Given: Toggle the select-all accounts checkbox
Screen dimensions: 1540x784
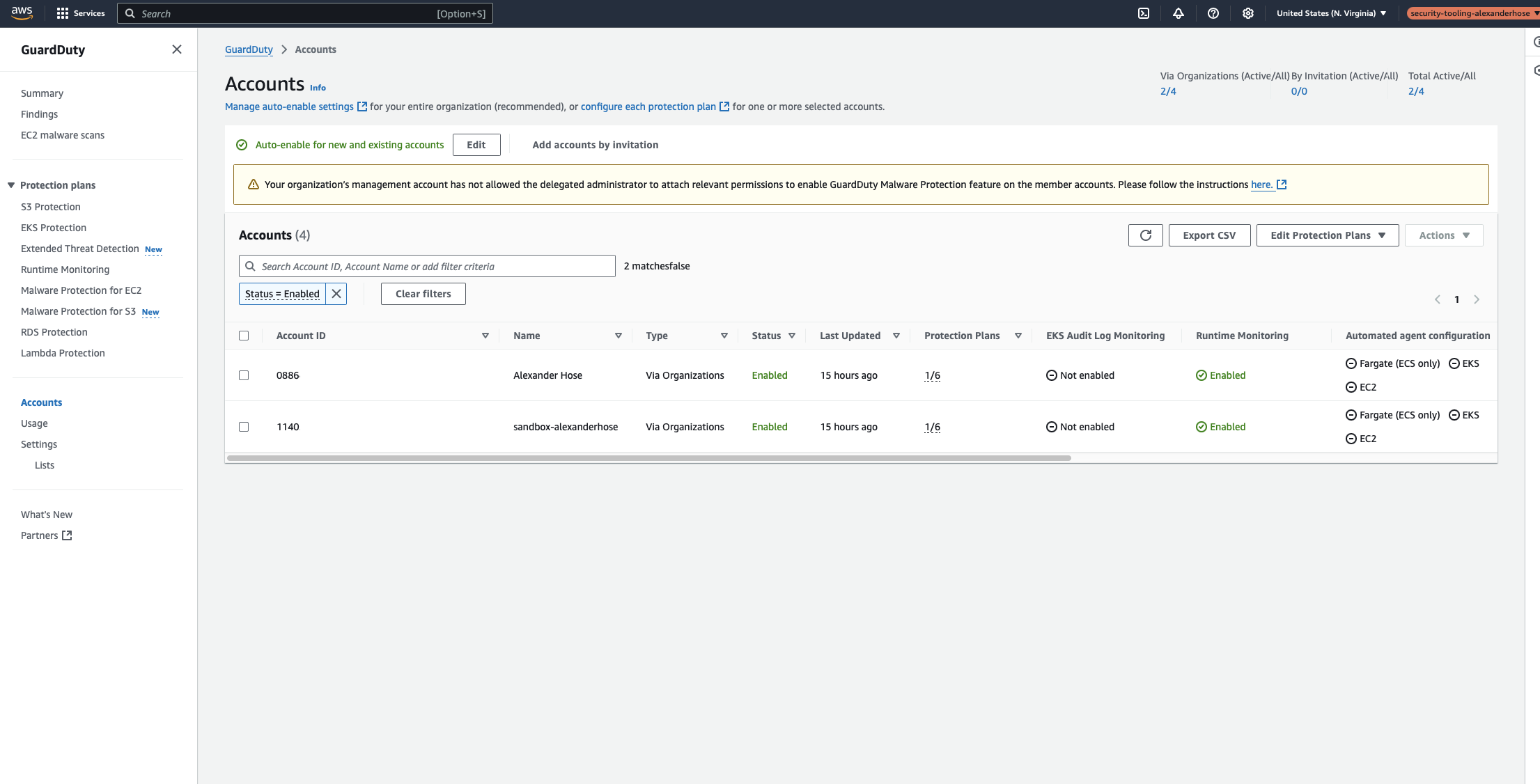Looking at the screenshot, I should (244, 336).
